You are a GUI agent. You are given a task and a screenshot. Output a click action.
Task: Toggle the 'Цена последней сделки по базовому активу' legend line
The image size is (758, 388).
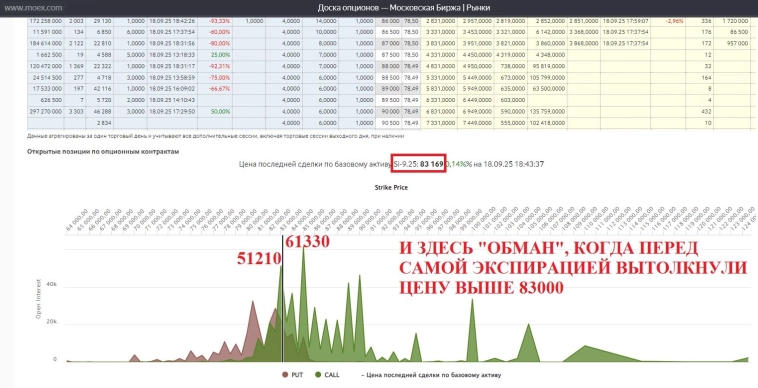coord(431,374)
